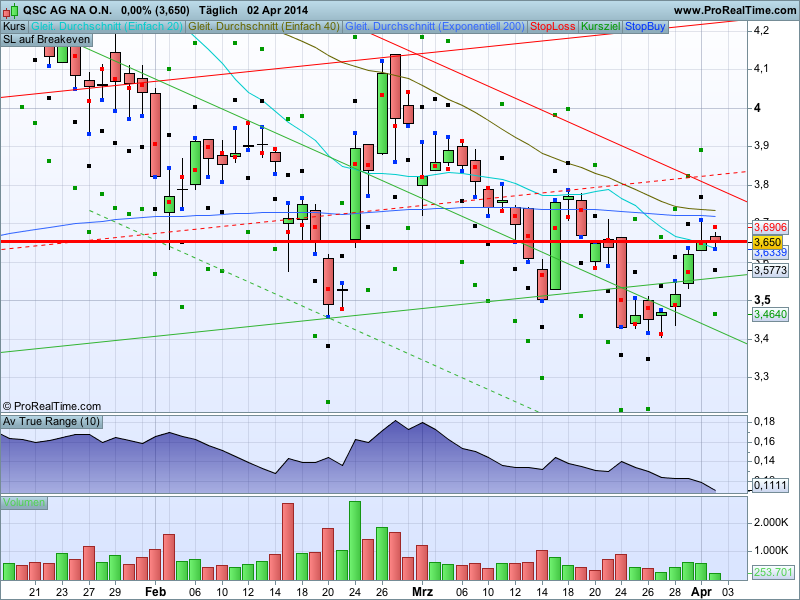Image resolution: width=800 pixels, height=600 pixels.
Task: Click the 253.701 volume value tag
Action: [x=773, y=572]
